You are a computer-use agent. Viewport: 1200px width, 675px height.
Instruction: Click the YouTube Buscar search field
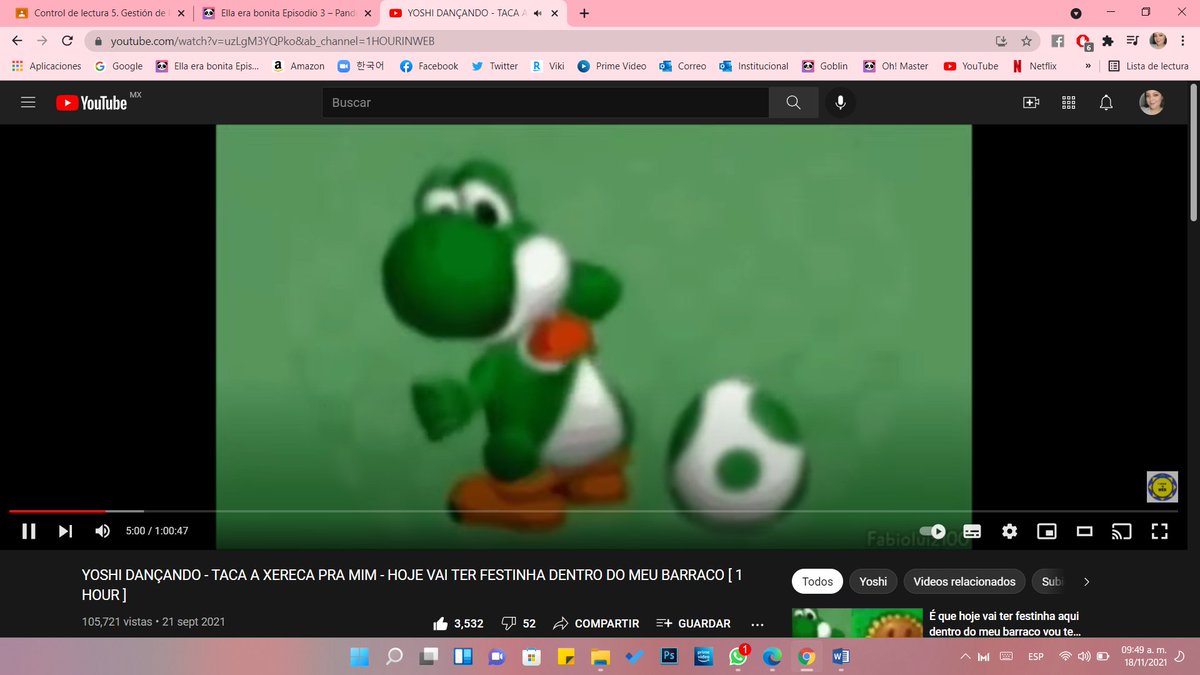[545, 102]
